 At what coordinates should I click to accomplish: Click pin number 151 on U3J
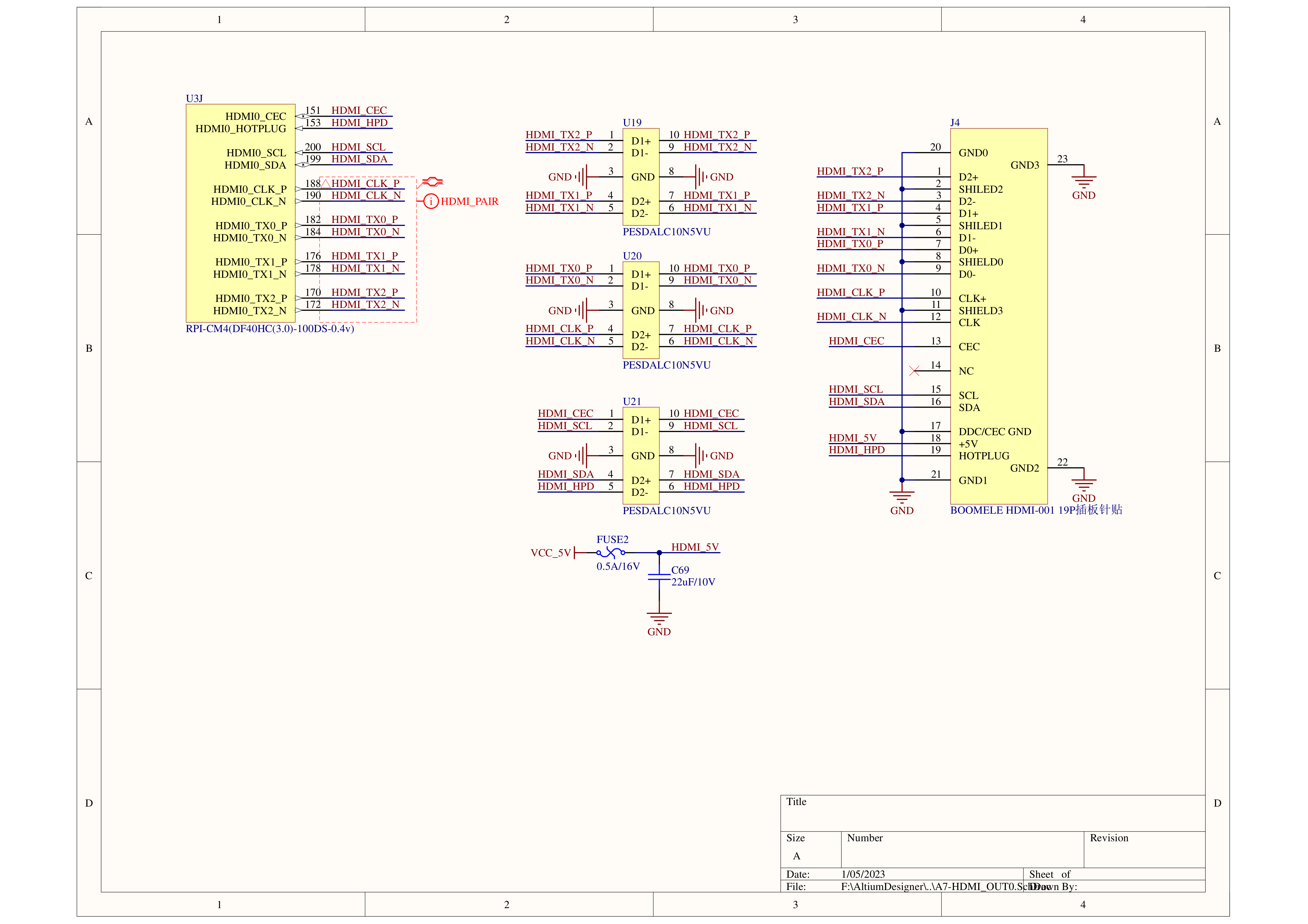click(x=313, y=110)
